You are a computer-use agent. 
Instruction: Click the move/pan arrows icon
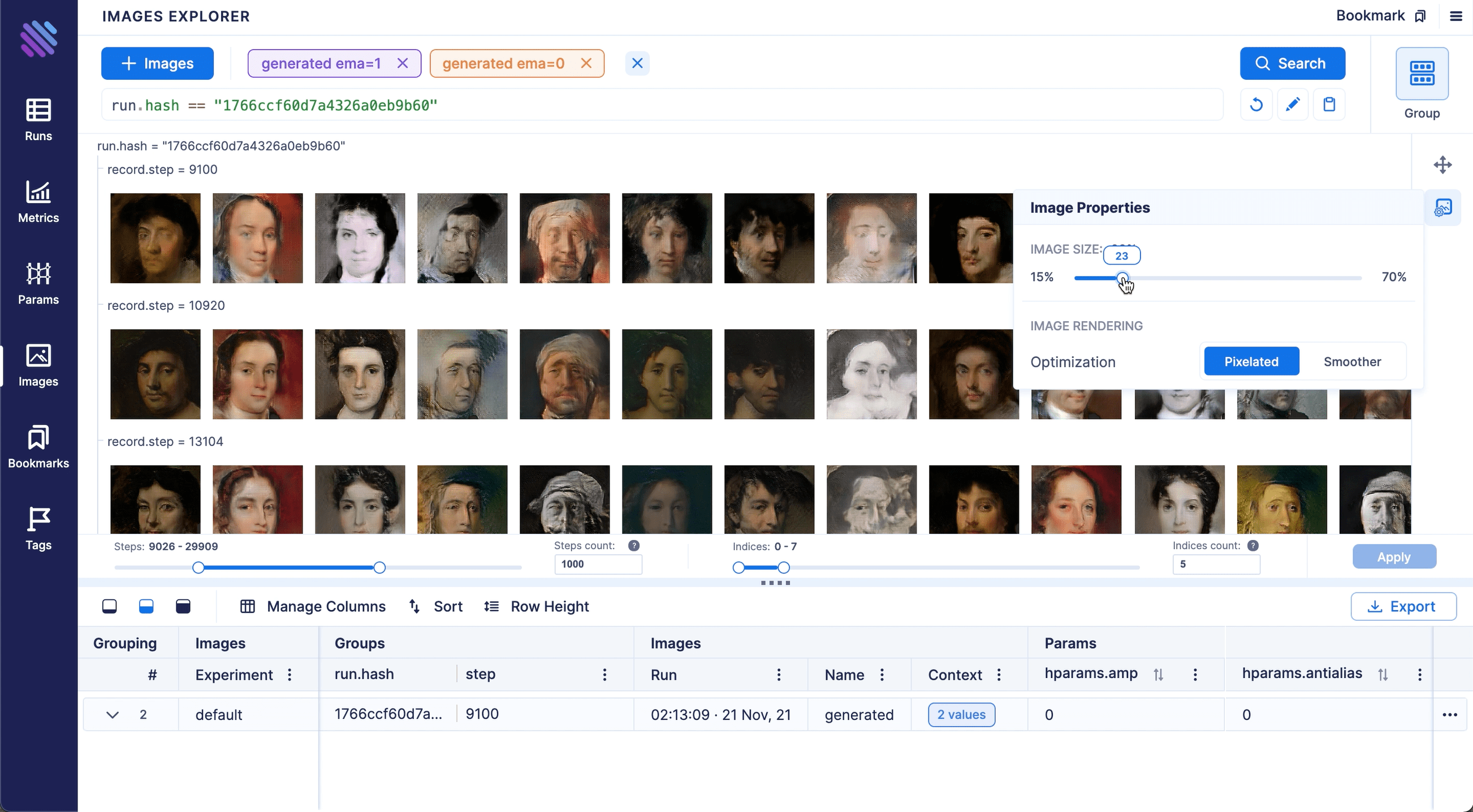click(1442, 165)
